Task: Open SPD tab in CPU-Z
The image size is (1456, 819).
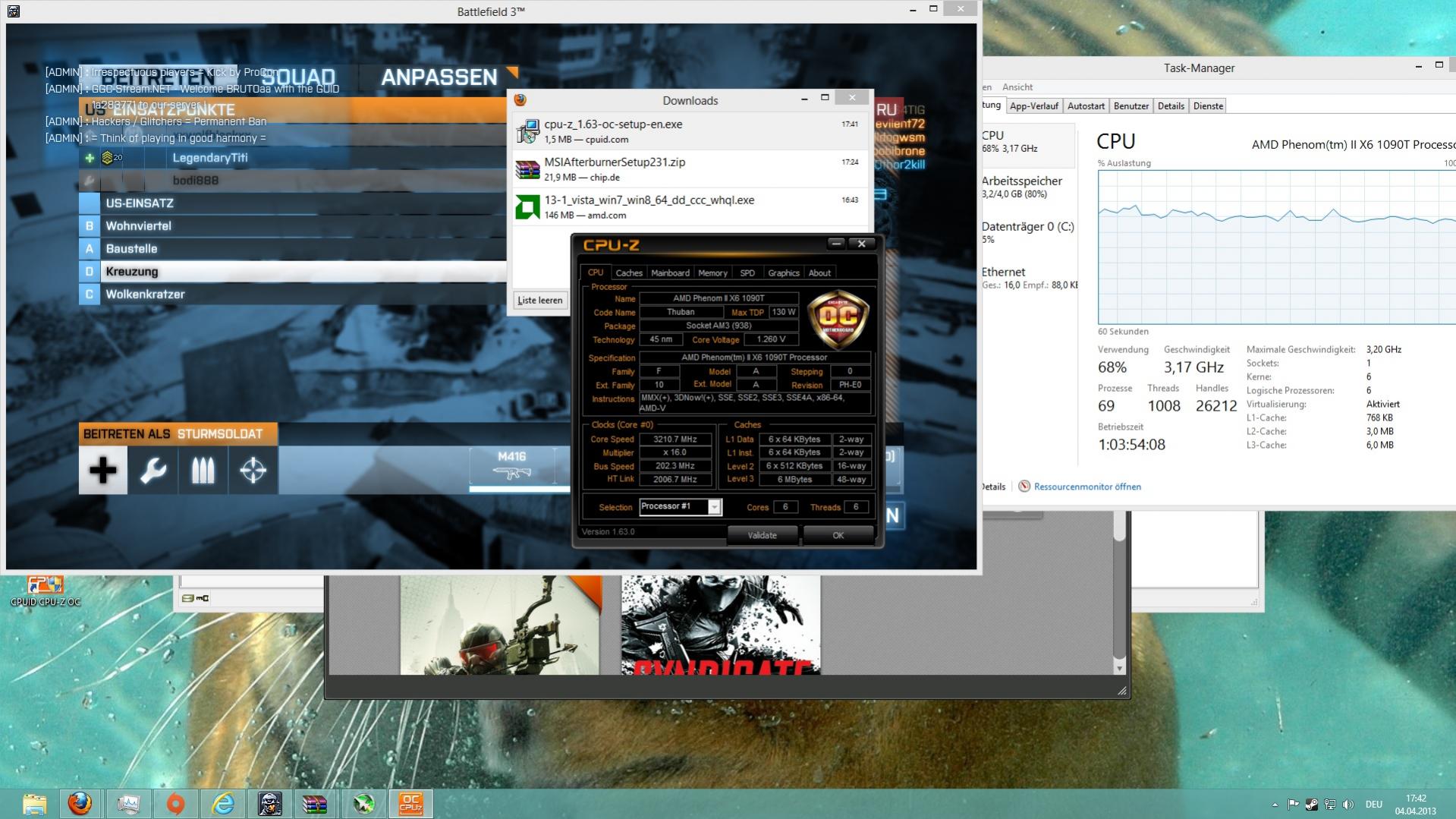Action: (747, 273)
